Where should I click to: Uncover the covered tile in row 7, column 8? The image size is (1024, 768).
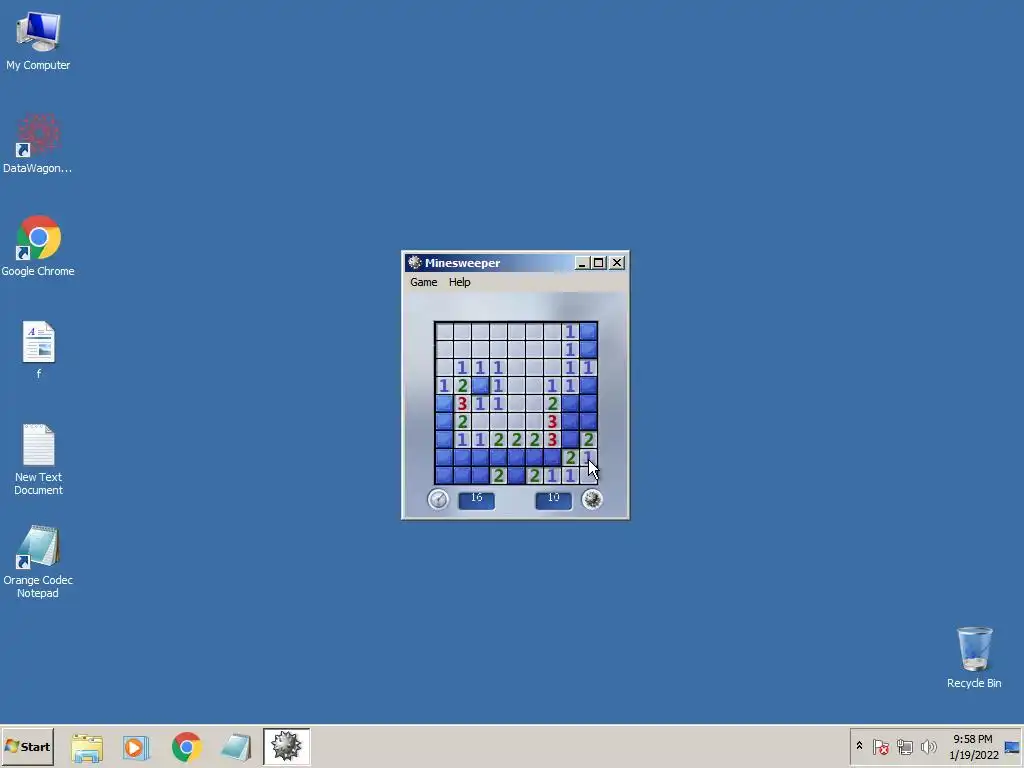[571, 440]
